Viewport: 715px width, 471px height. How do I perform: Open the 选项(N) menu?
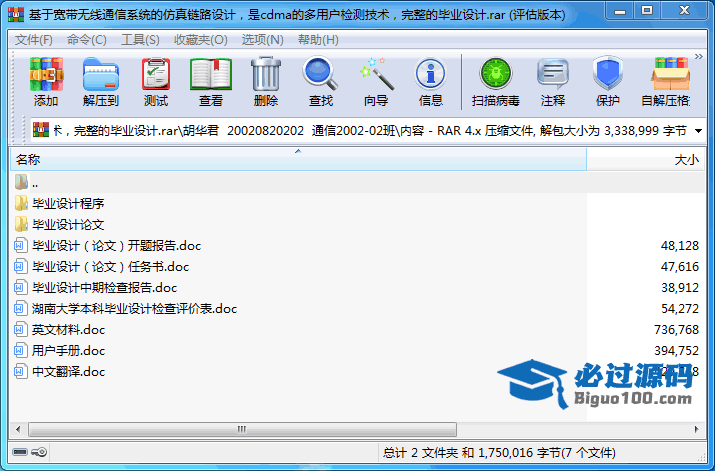tap(261, 39)
